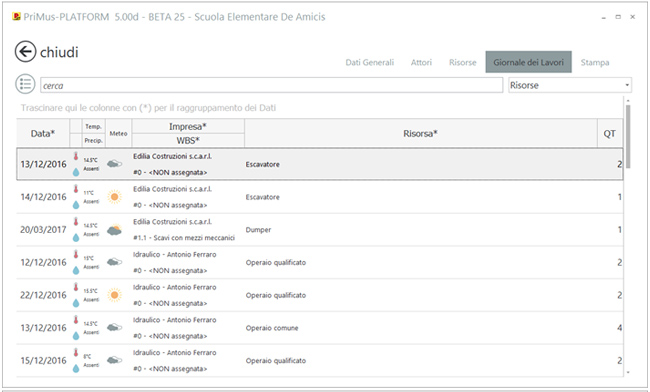Screen dimensions: 650x392
Task: Click cloudy weather icon in 12/12/2016 row
Action: 114,262
